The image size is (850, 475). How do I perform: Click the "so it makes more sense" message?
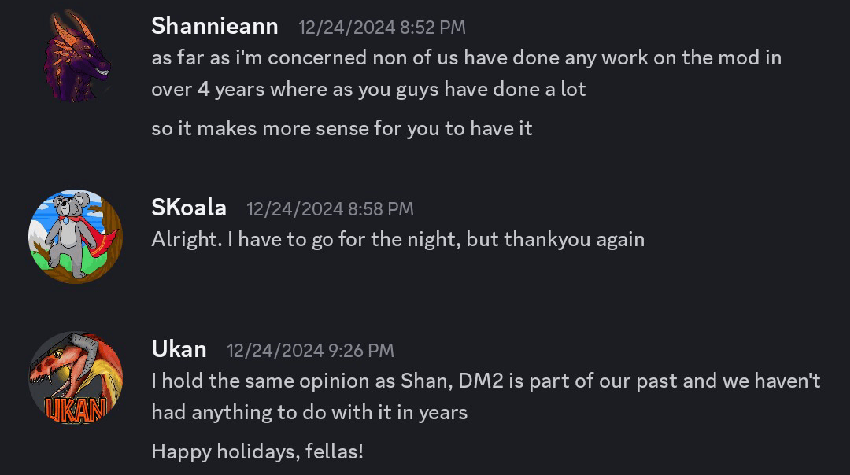click(x=341, y=130)
